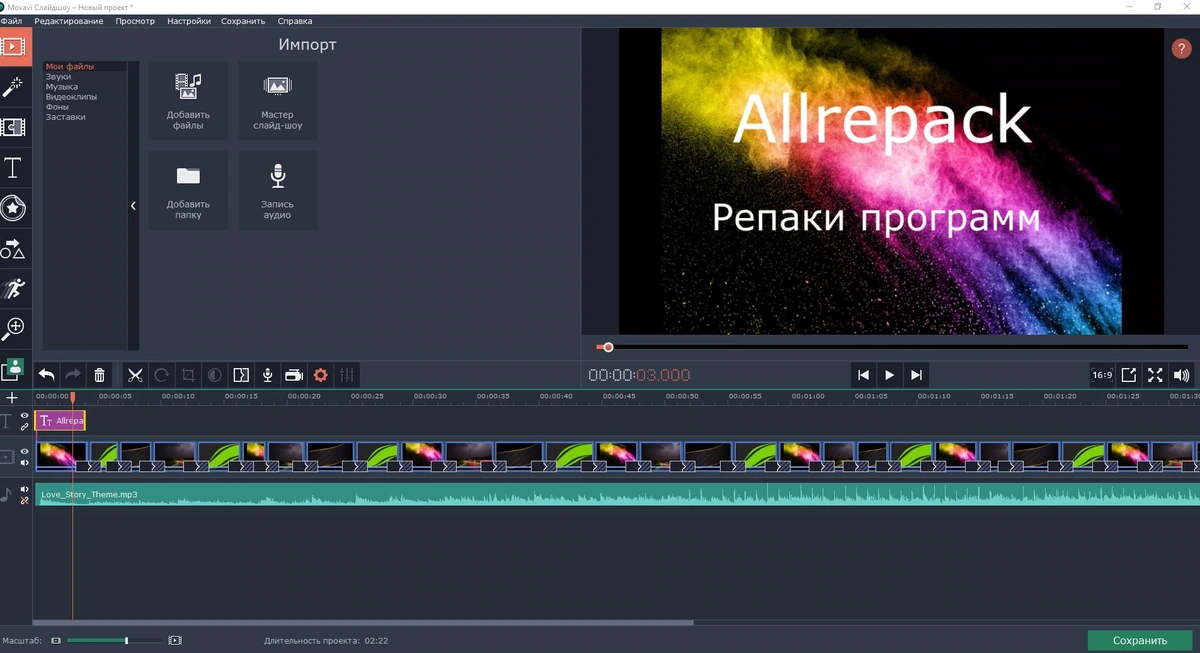Screen dimensions: 1200x653
Task: Zoom in timeline with large scale icon
Action: [x=175, y=640]
